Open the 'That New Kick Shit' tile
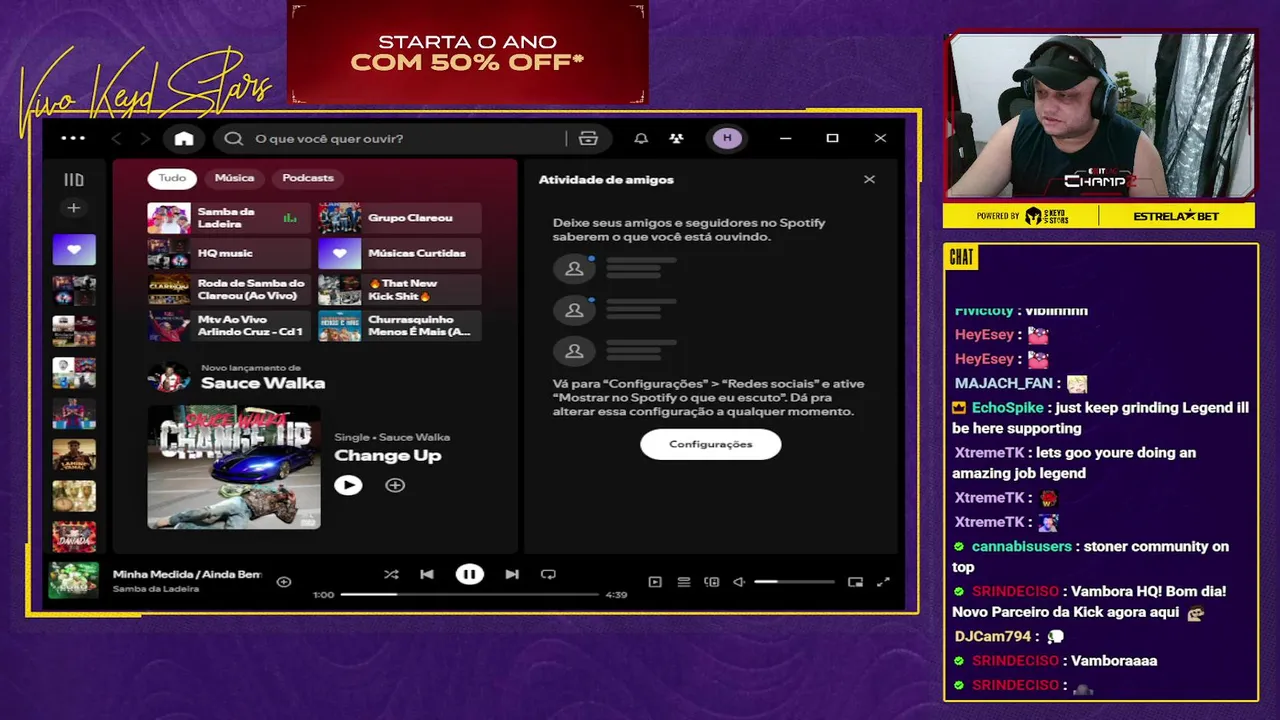 point(400,290)
